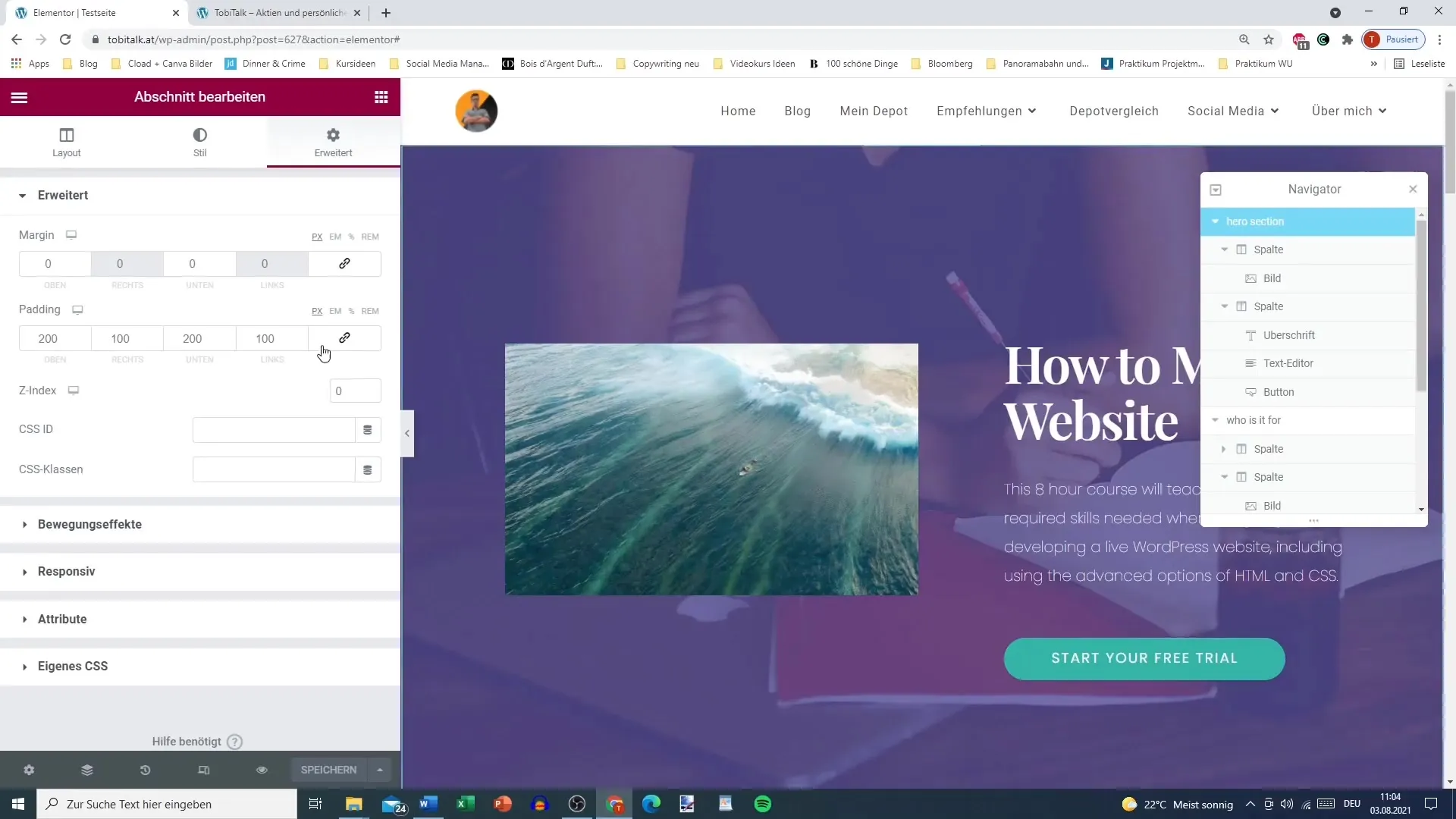Expand the Bewegungseffekte section
Viewport: 1456px width, 819px height.
[x=90, y=525]
